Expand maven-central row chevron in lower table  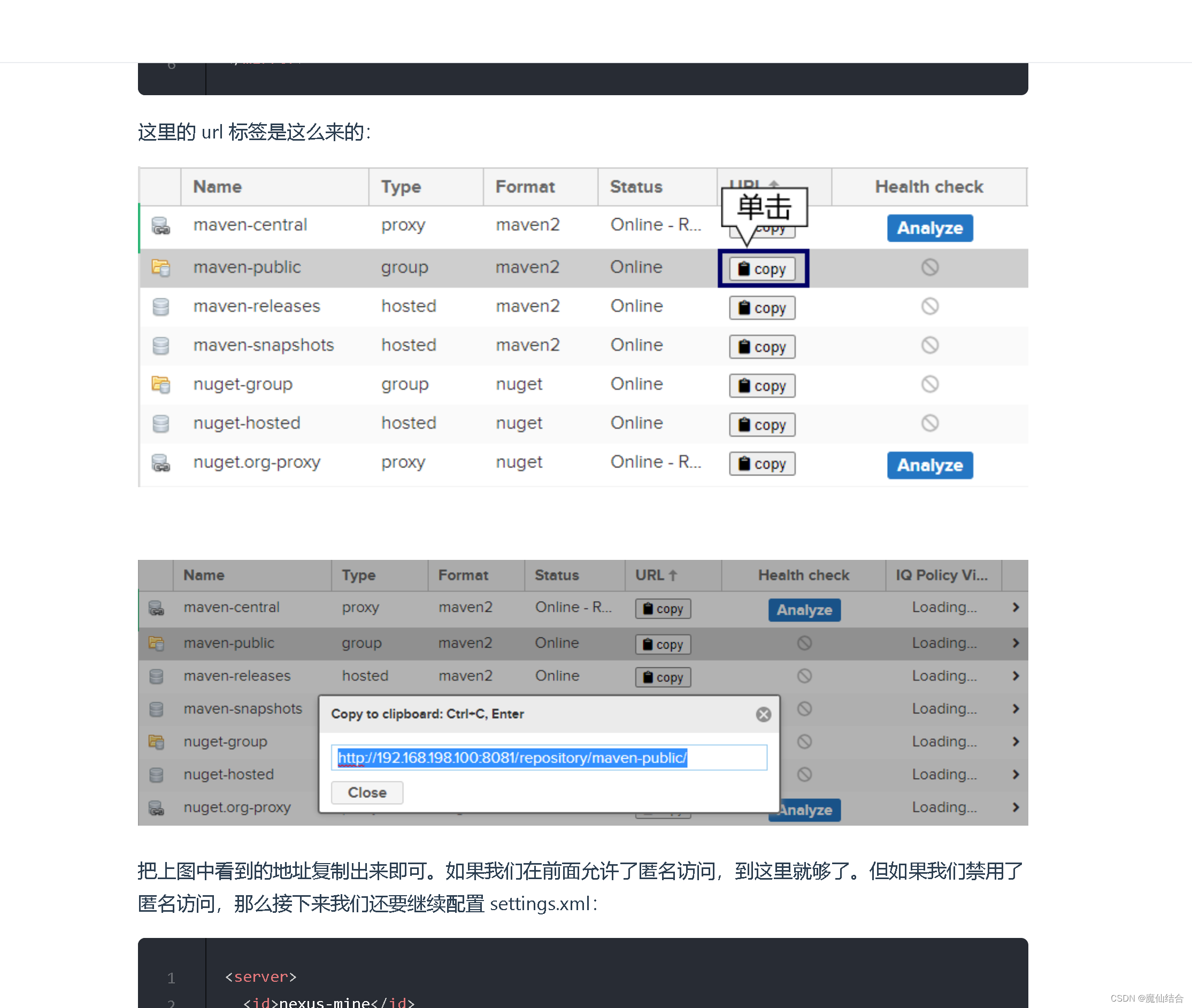(x=1016, y=607)
